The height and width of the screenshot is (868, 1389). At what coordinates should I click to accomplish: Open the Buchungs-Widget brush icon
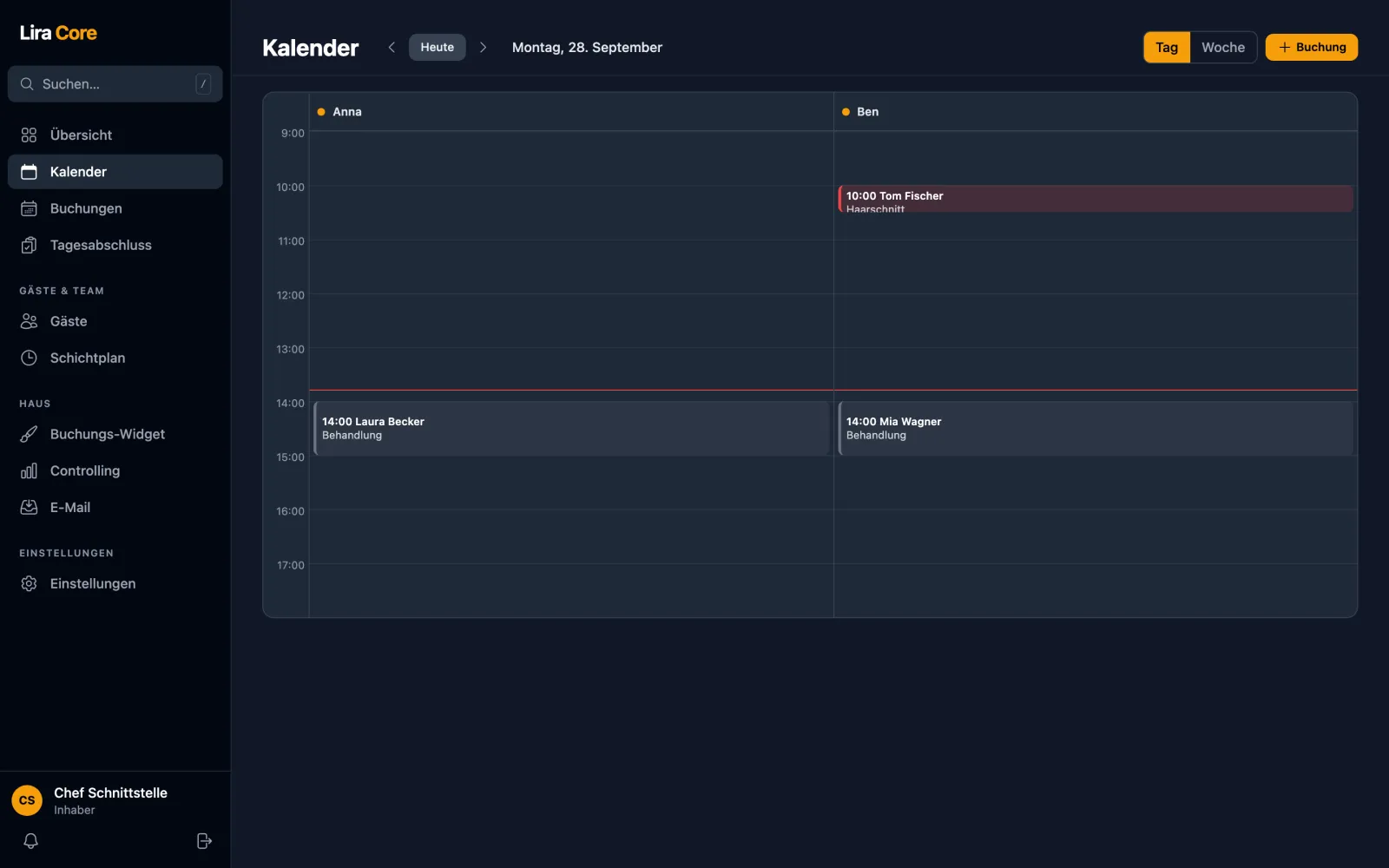[29, 434]
